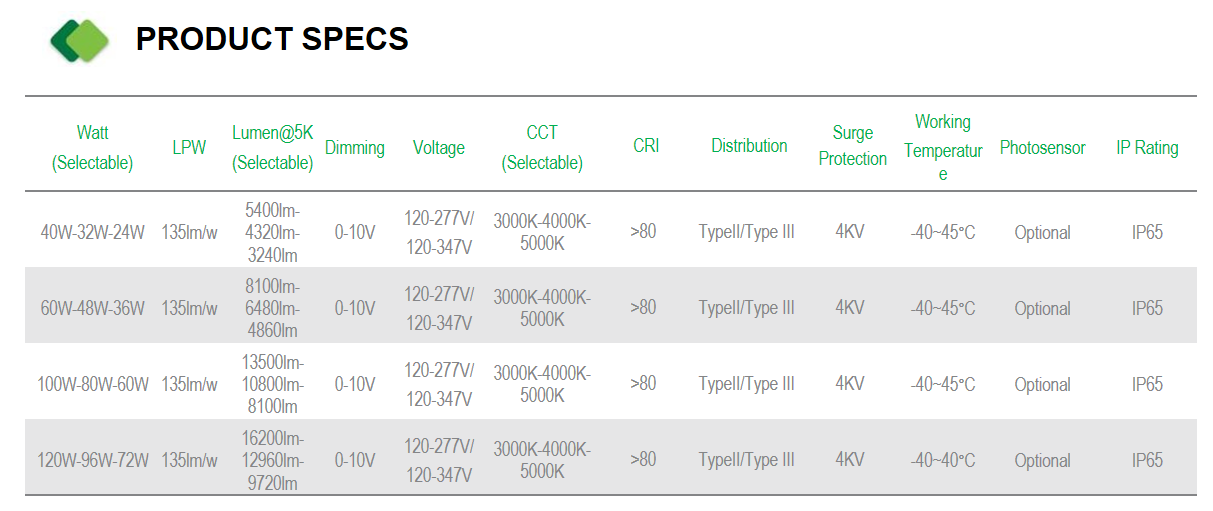The height and width of the screenshot is (511, 1213).
Task: Select the Dimming column header
Action: (x=355, y=148)
